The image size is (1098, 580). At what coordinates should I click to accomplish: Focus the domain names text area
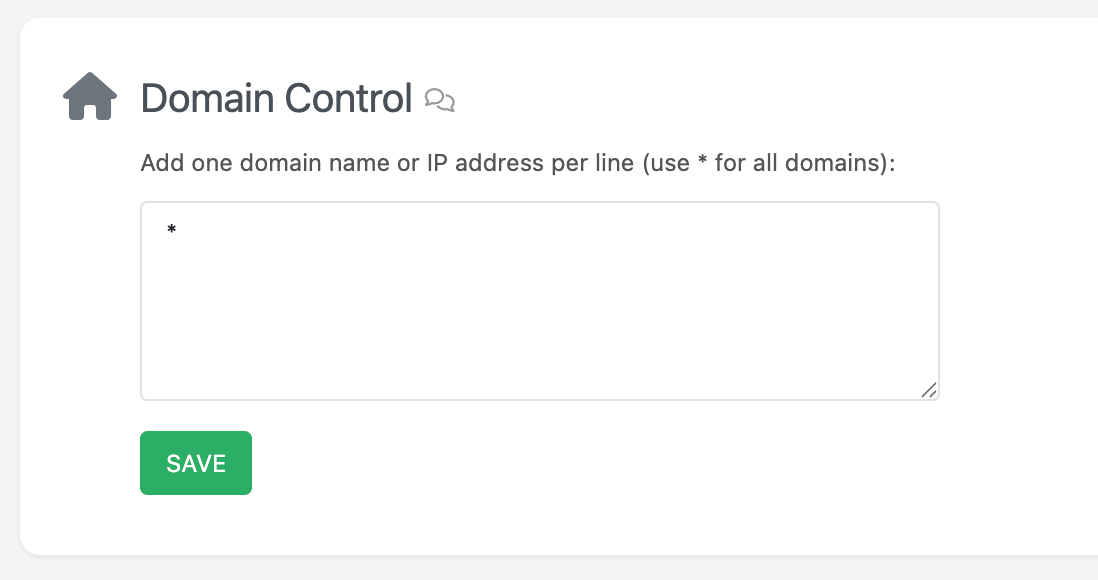coord(540,300)
